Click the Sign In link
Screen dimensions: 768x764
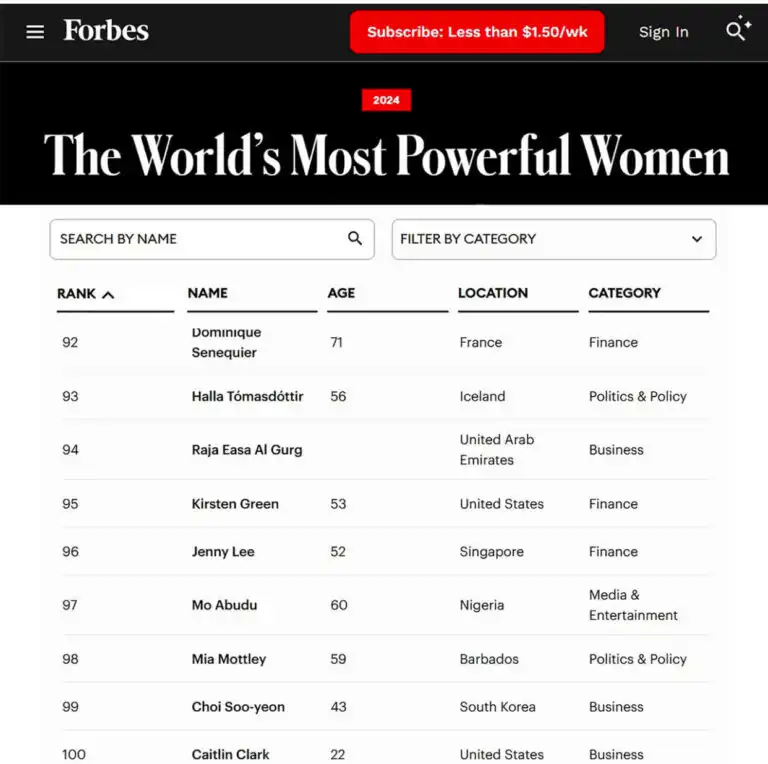[x=664, y=32]
